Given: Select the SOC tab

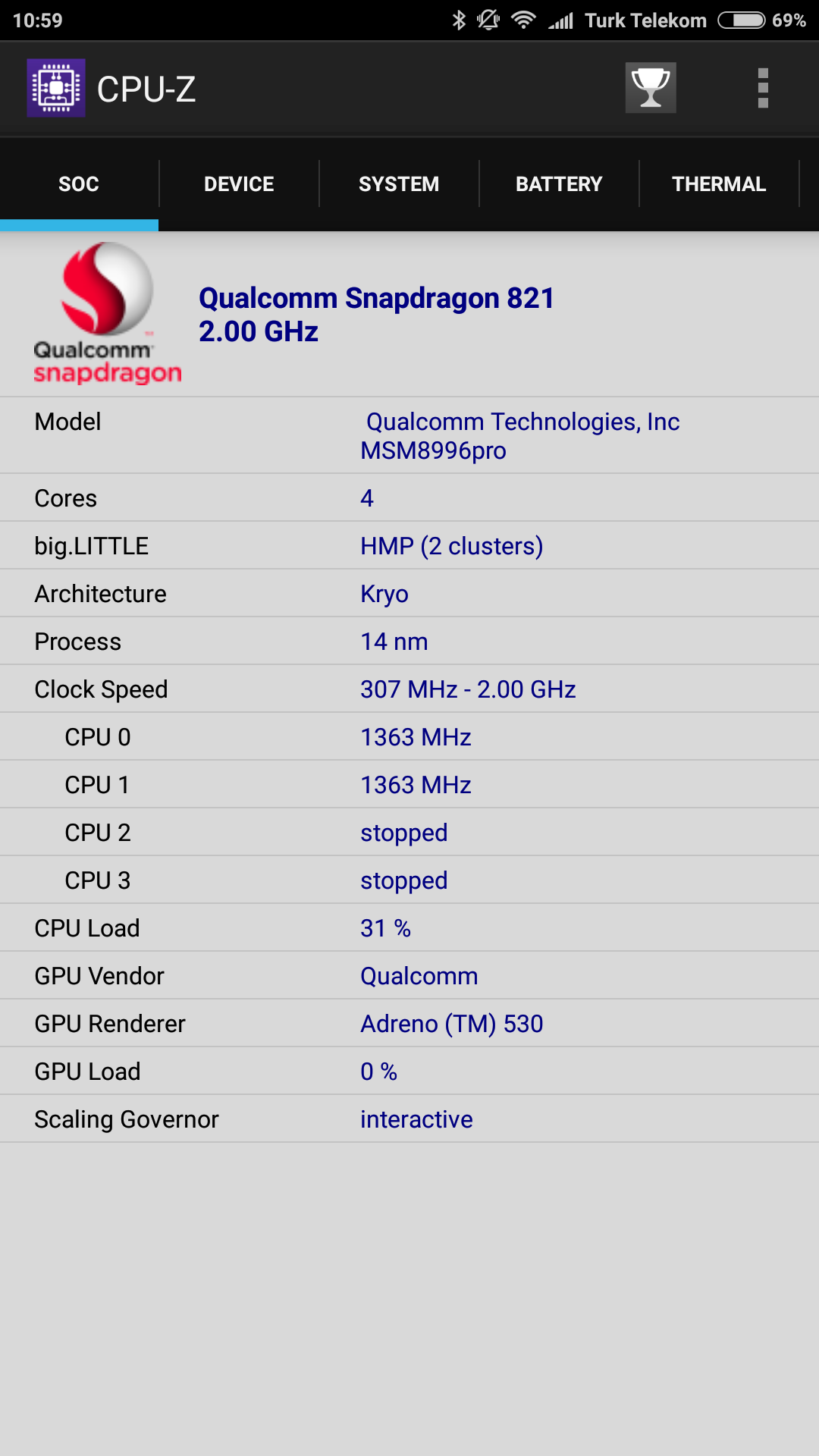Looking at the screenshot, I should coord(79,184).
